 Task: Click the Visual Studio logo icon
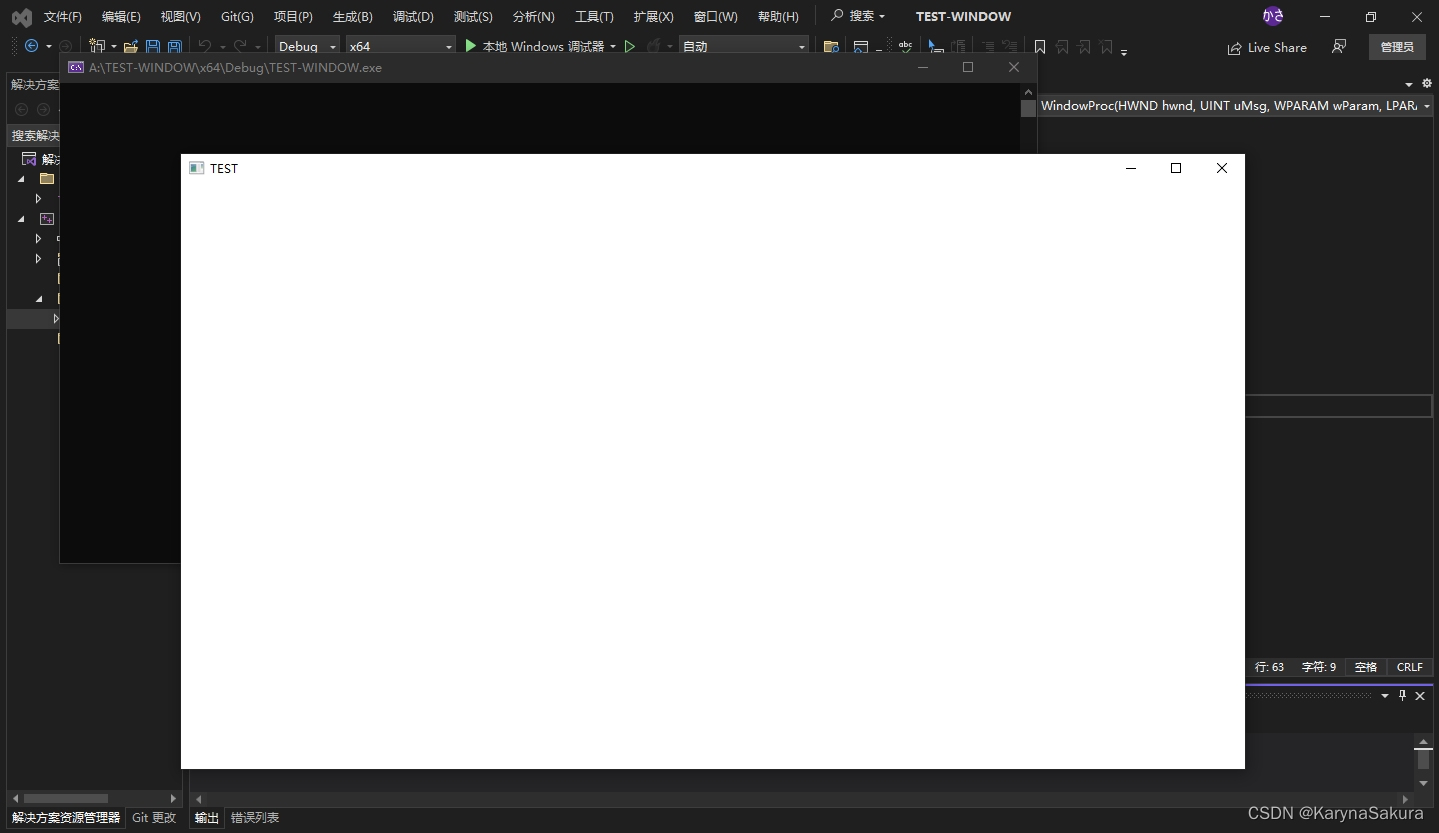(x=21, y=17)
